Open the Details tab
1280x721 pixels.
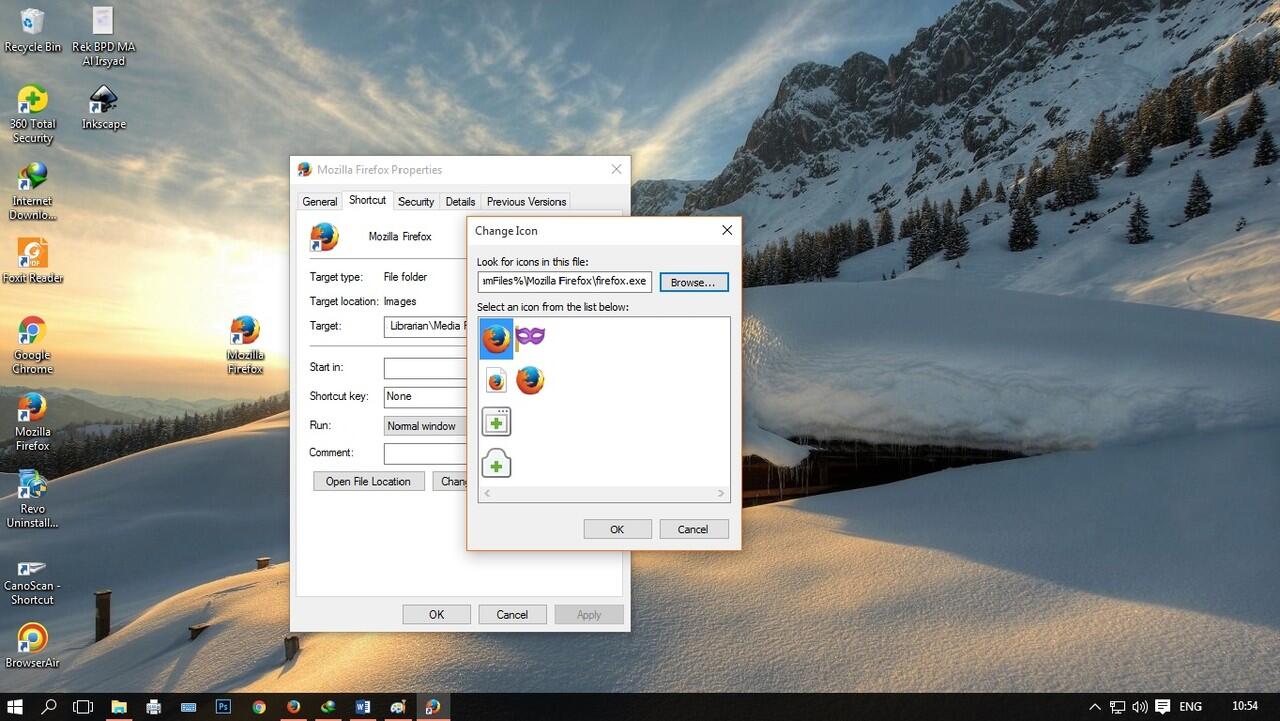(460, 202)
